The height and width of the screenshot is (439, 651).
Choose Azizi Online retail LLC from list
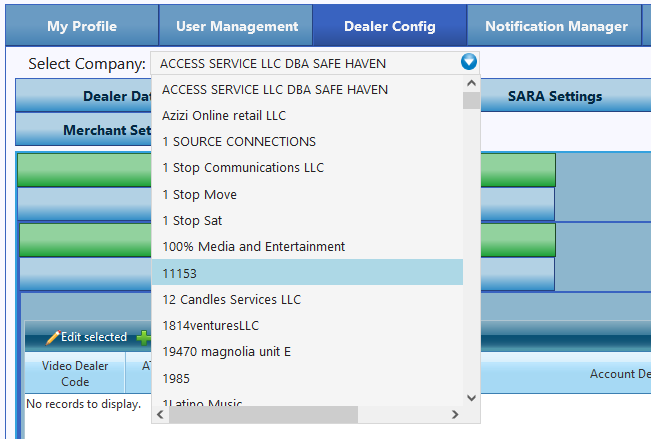223,115
